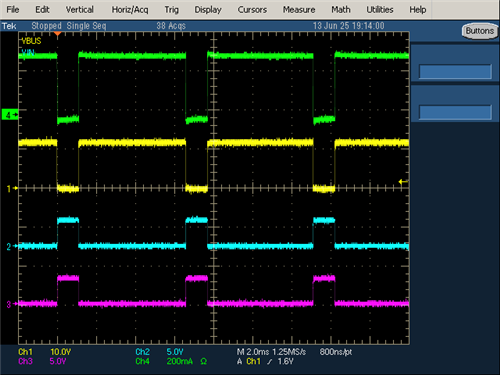Open the Cursors menu
Viewport: 500px width, 375px height.
tap(252, 10)
